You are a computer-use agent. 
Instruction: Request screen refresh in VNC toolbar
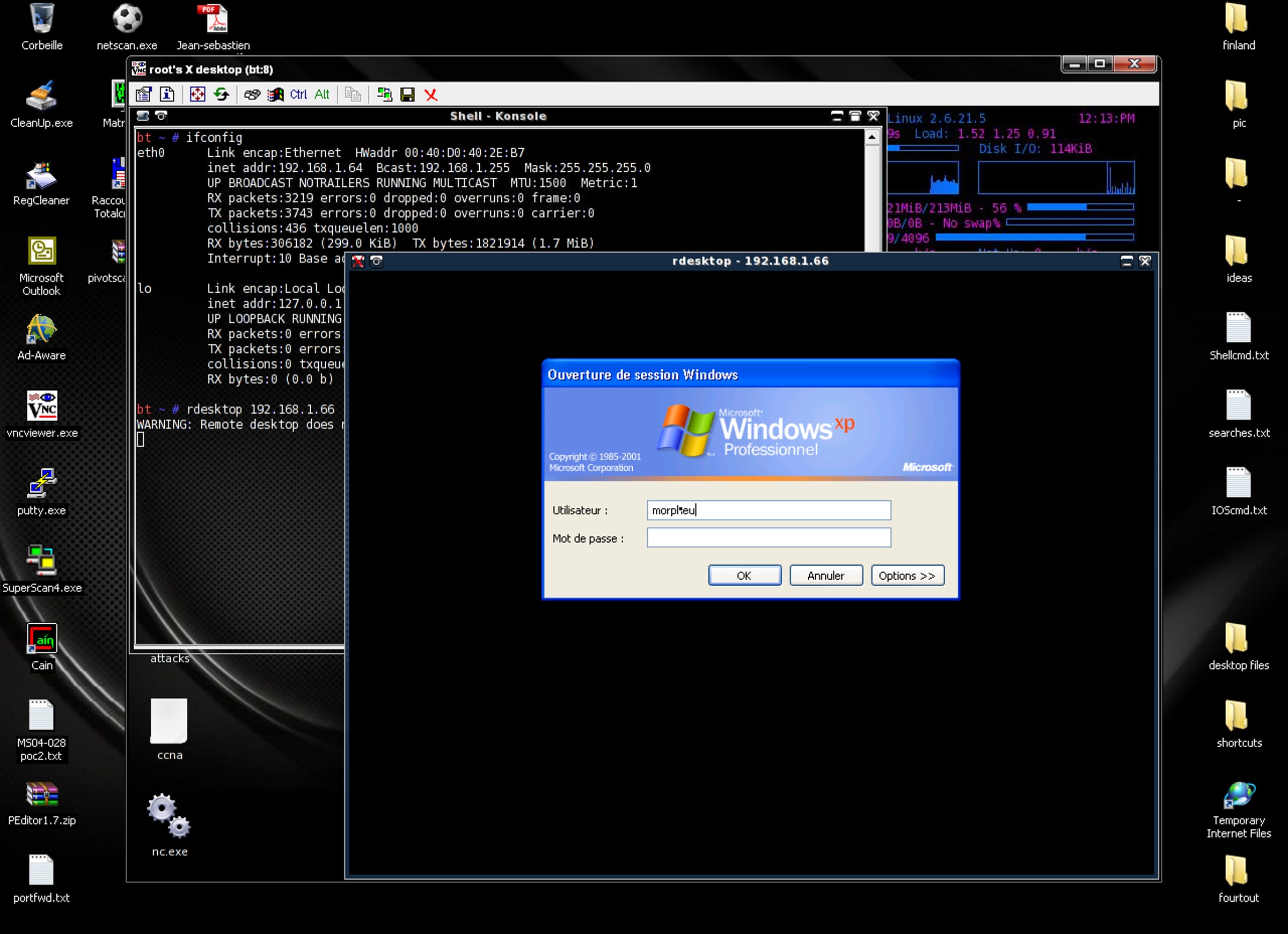coord(222,94)
